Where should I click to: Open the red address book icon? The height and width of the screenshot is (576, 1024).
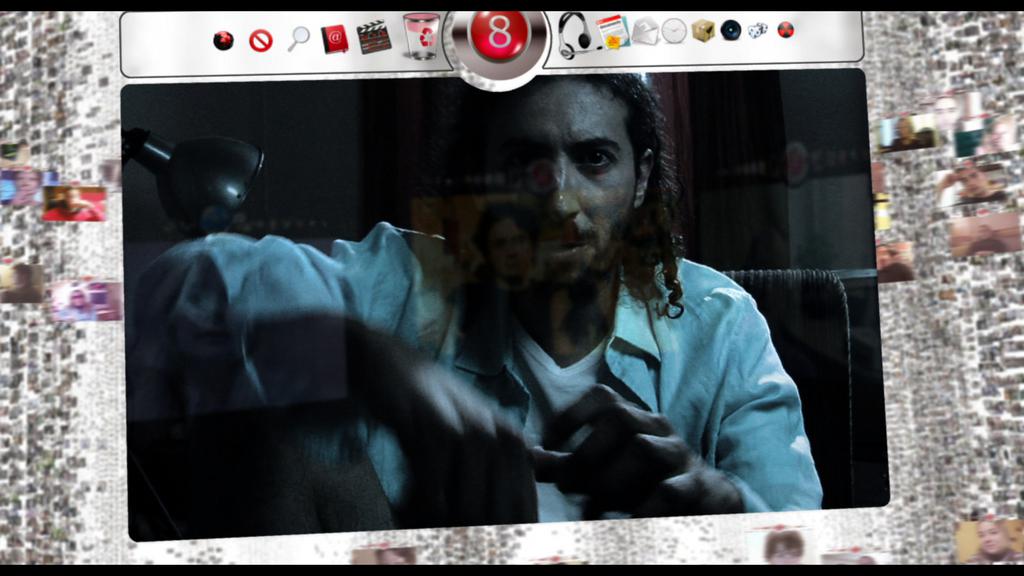coord(334,39)
